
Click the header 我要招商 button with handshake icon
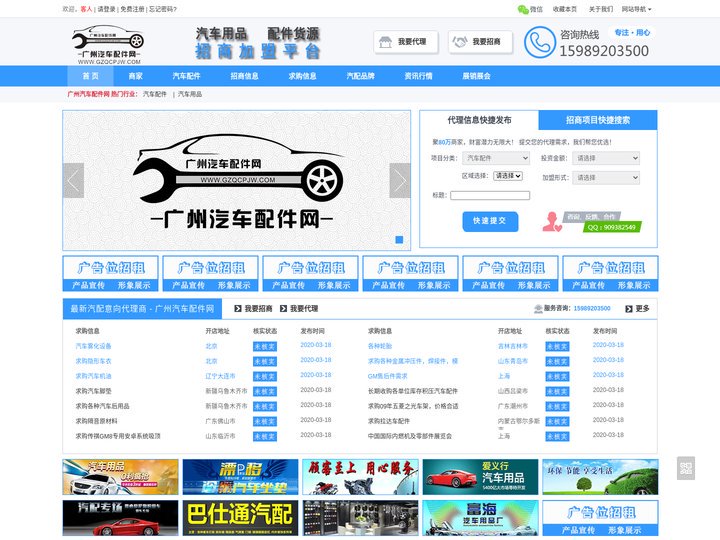(x=480, y=42)
